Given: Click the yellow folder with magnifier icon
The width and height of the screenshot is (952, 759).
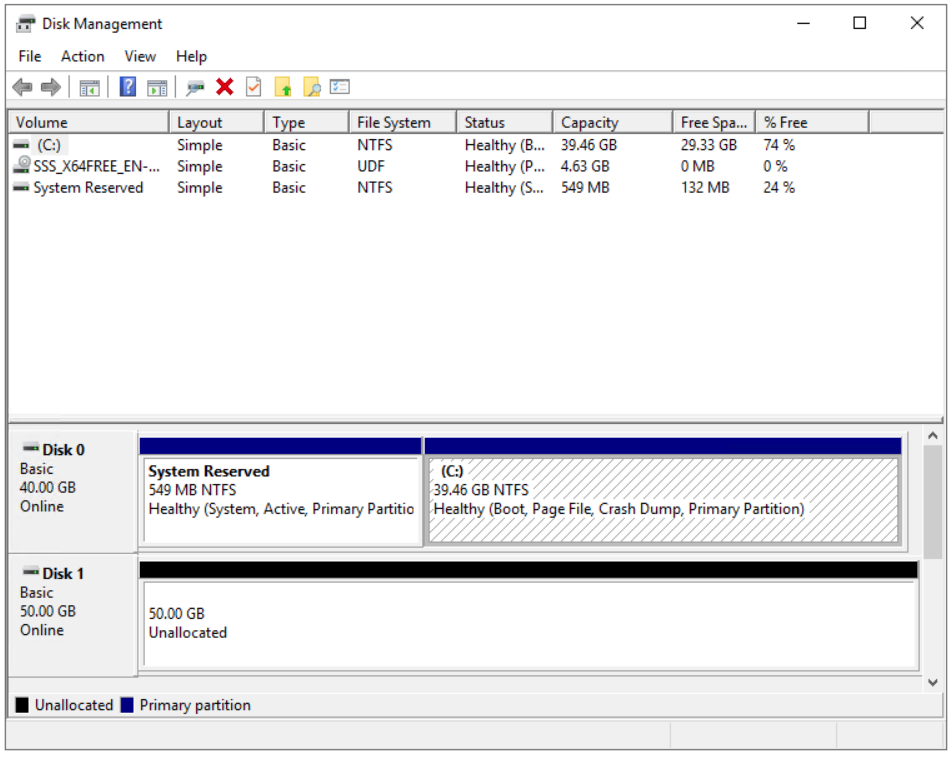Looking at the screenshot, I should 312,88.
